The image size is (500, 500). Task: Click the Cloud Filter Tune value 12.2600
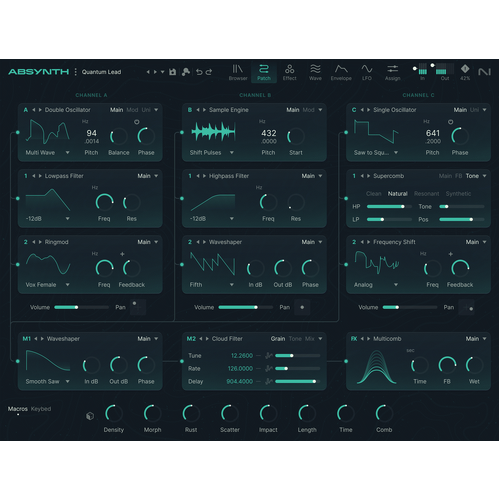click(x=242, y=356)
